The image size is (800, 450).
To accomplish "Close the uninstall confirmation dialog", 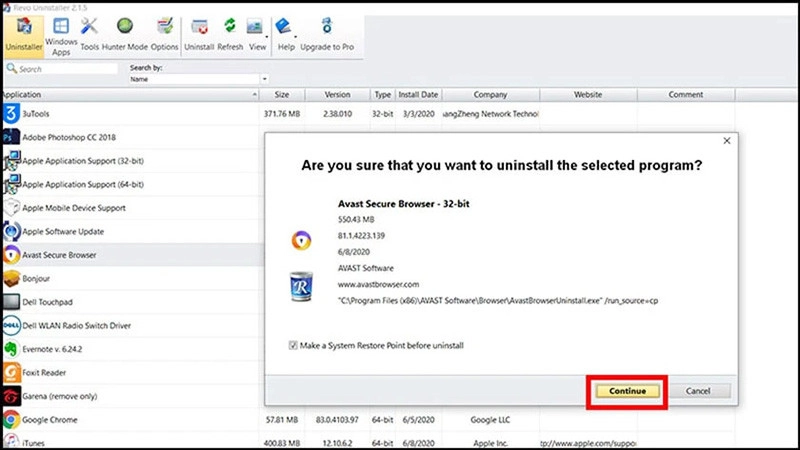I will pos(727,141).
